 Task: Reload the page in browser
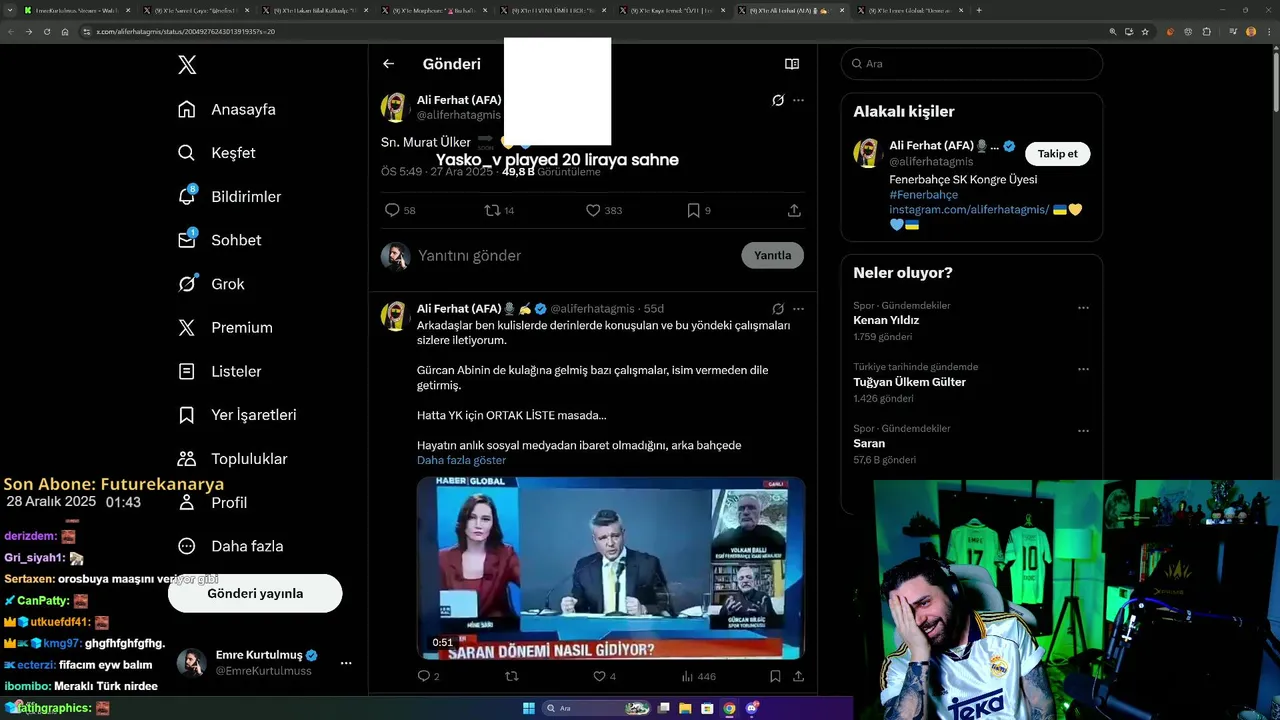[46, 32]
